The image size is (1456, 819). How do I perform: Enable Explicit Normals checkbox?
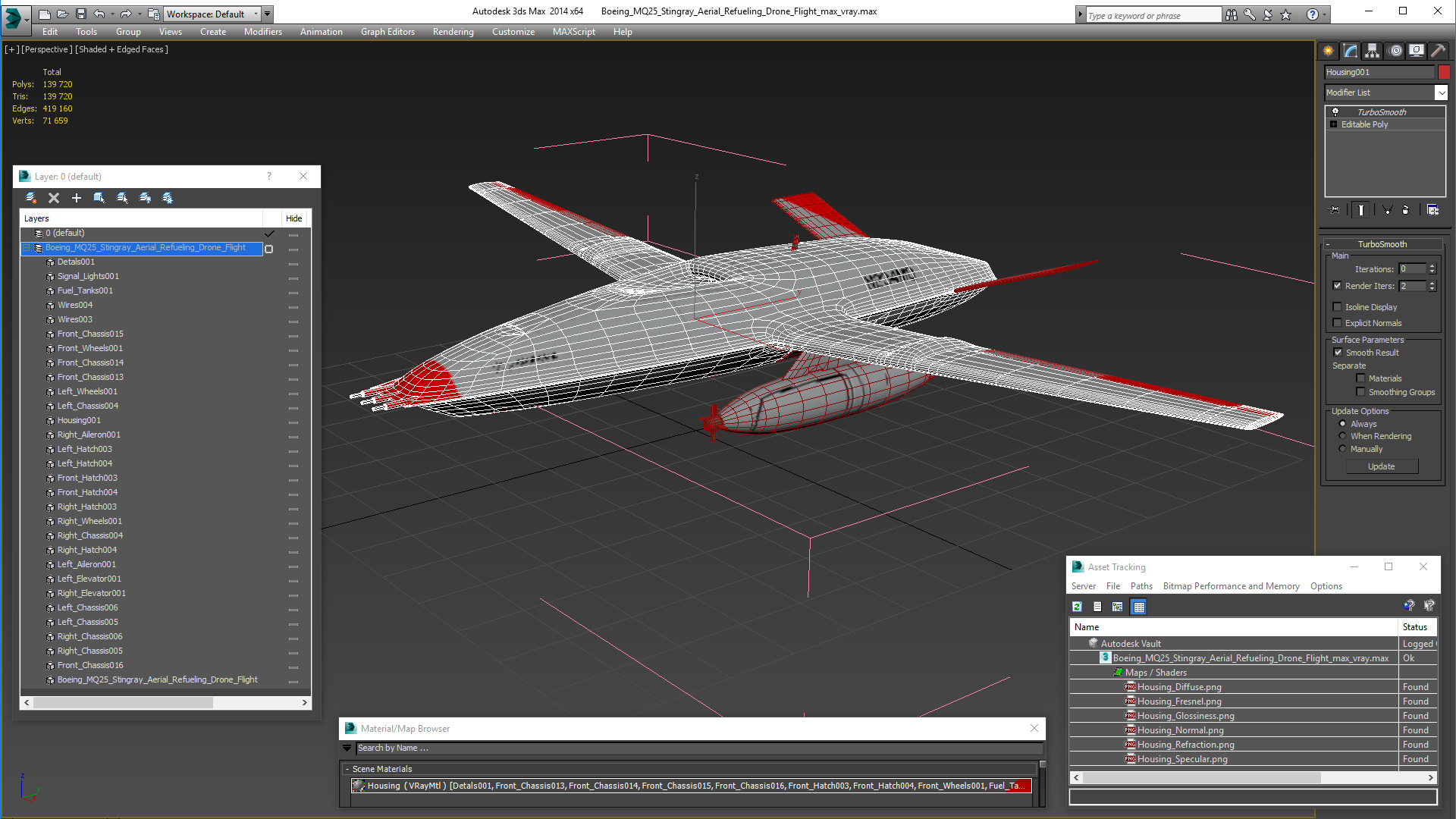1338,323
